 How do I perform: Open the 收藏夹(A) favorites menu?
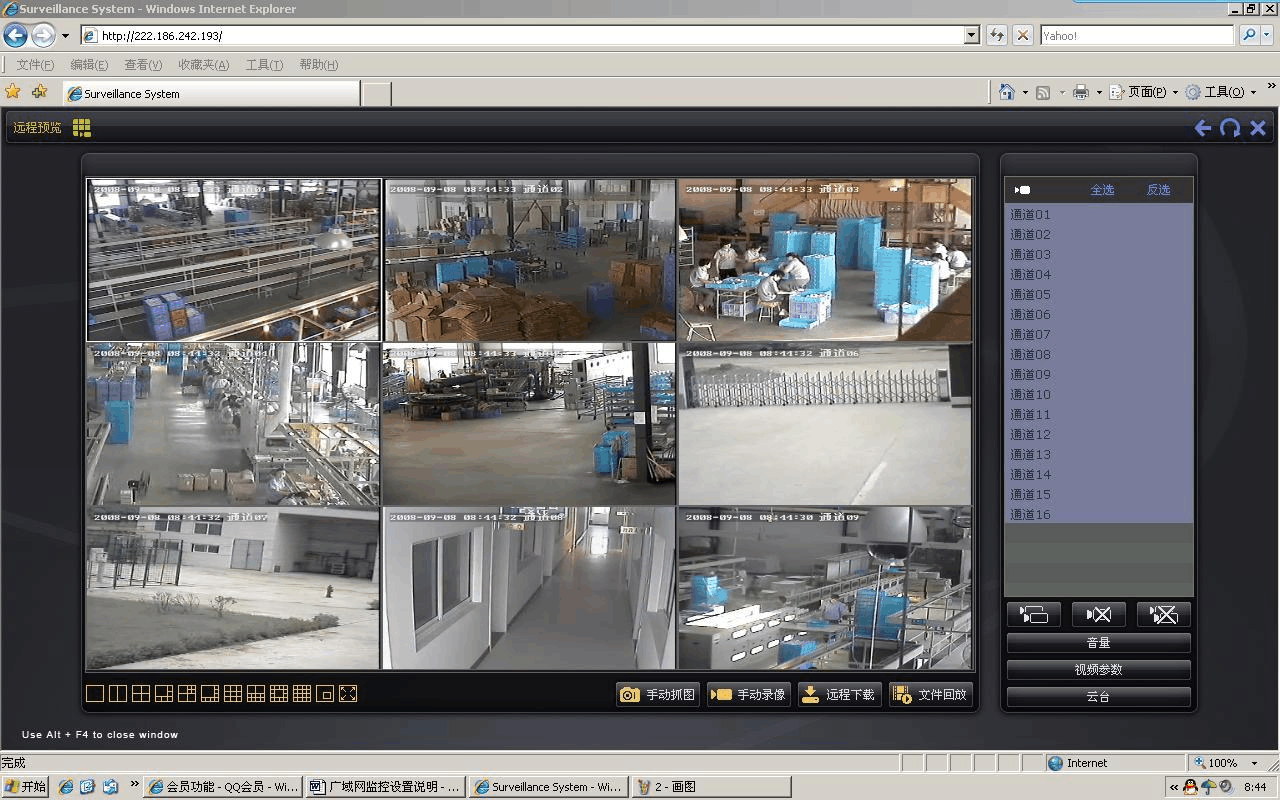203,65
